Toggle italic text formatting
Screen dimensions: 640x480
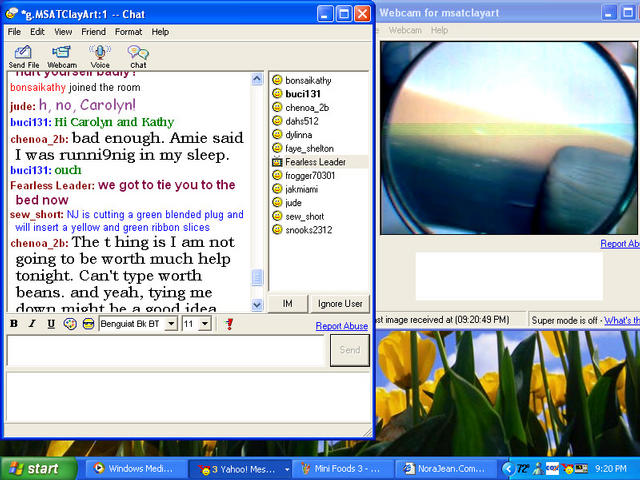[32, 324]
